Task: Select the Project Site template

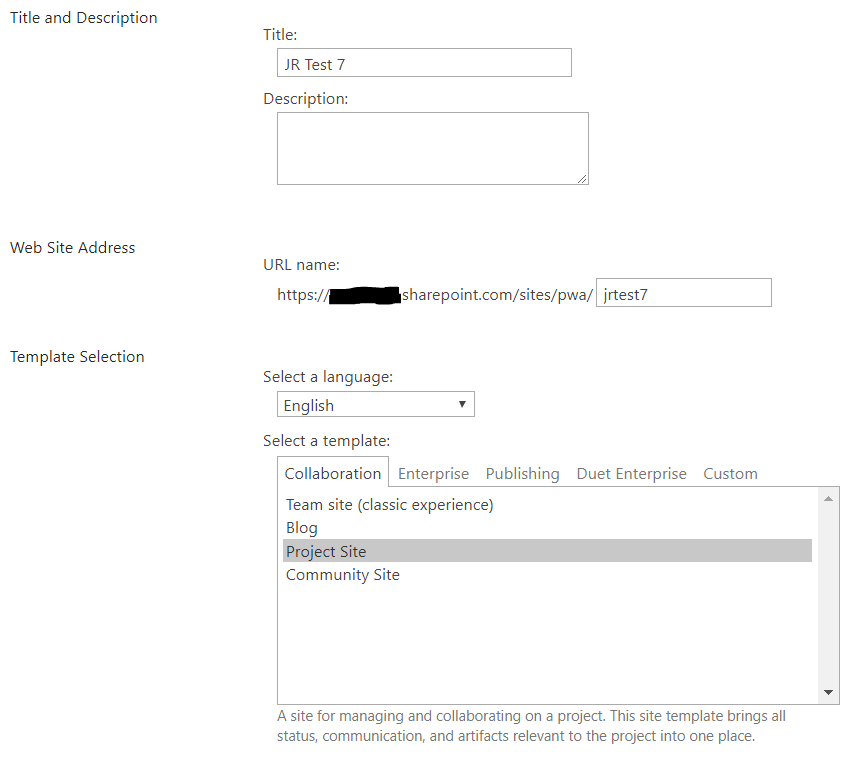Action: tap(547, 551)
